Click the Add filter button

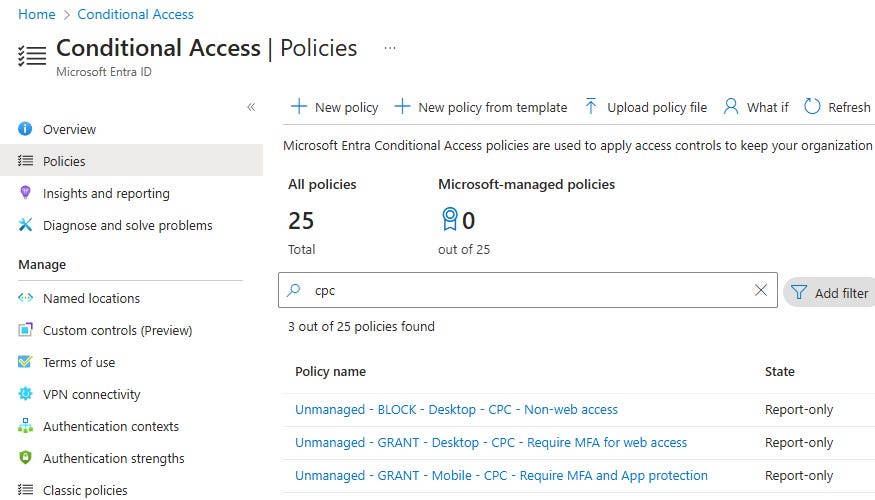pyautogui.click(x=830, y=293)
